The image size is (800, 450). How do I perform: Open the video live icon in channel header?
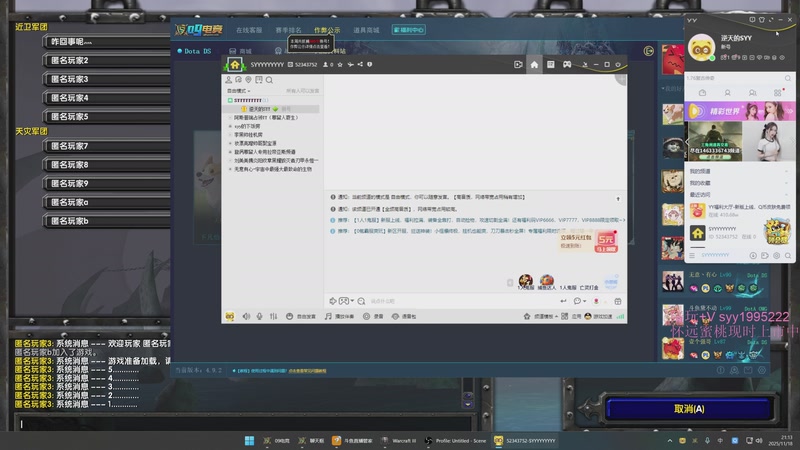point(518,64)
